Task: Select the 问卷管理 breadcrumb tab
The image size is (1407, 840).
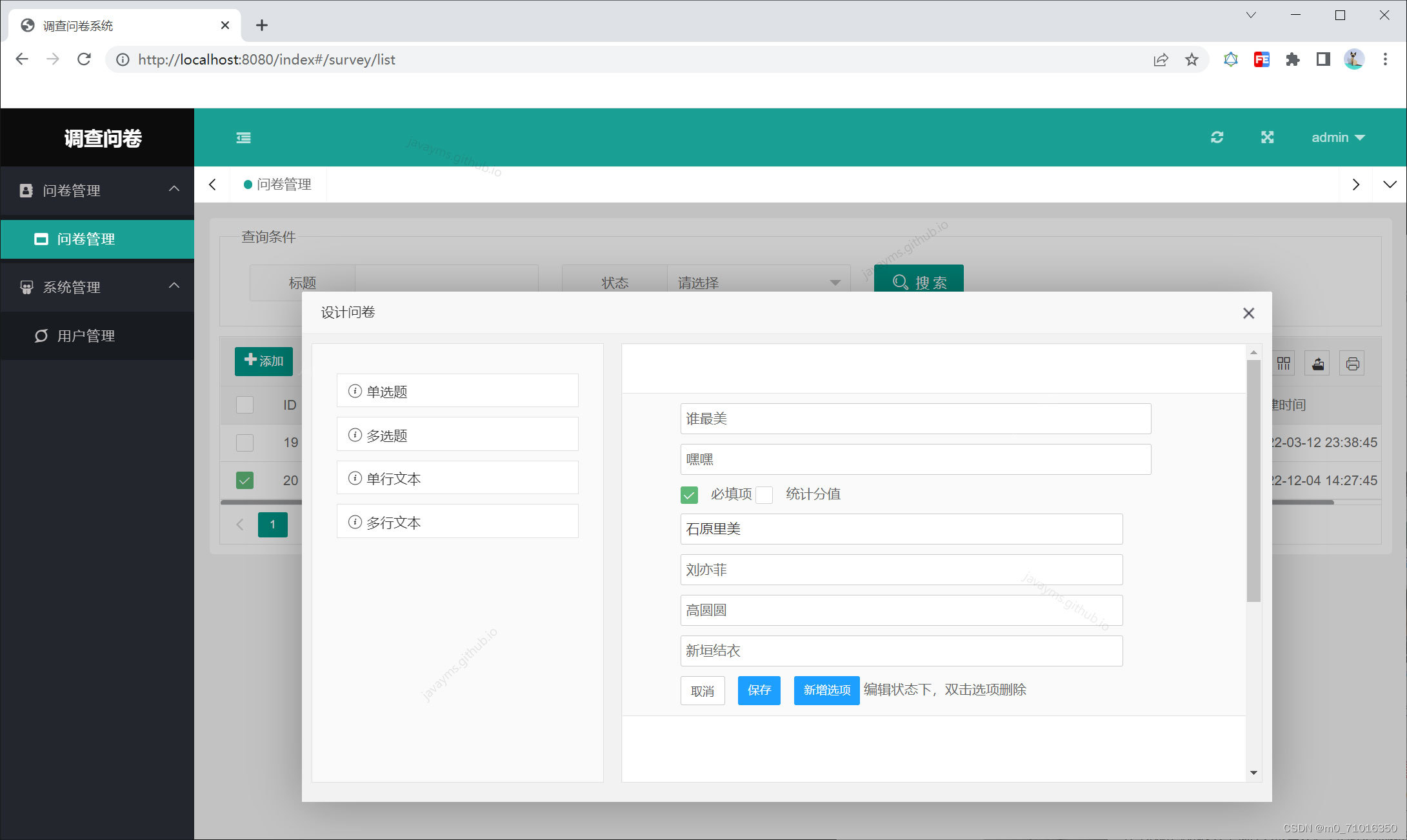Action: 278,184
